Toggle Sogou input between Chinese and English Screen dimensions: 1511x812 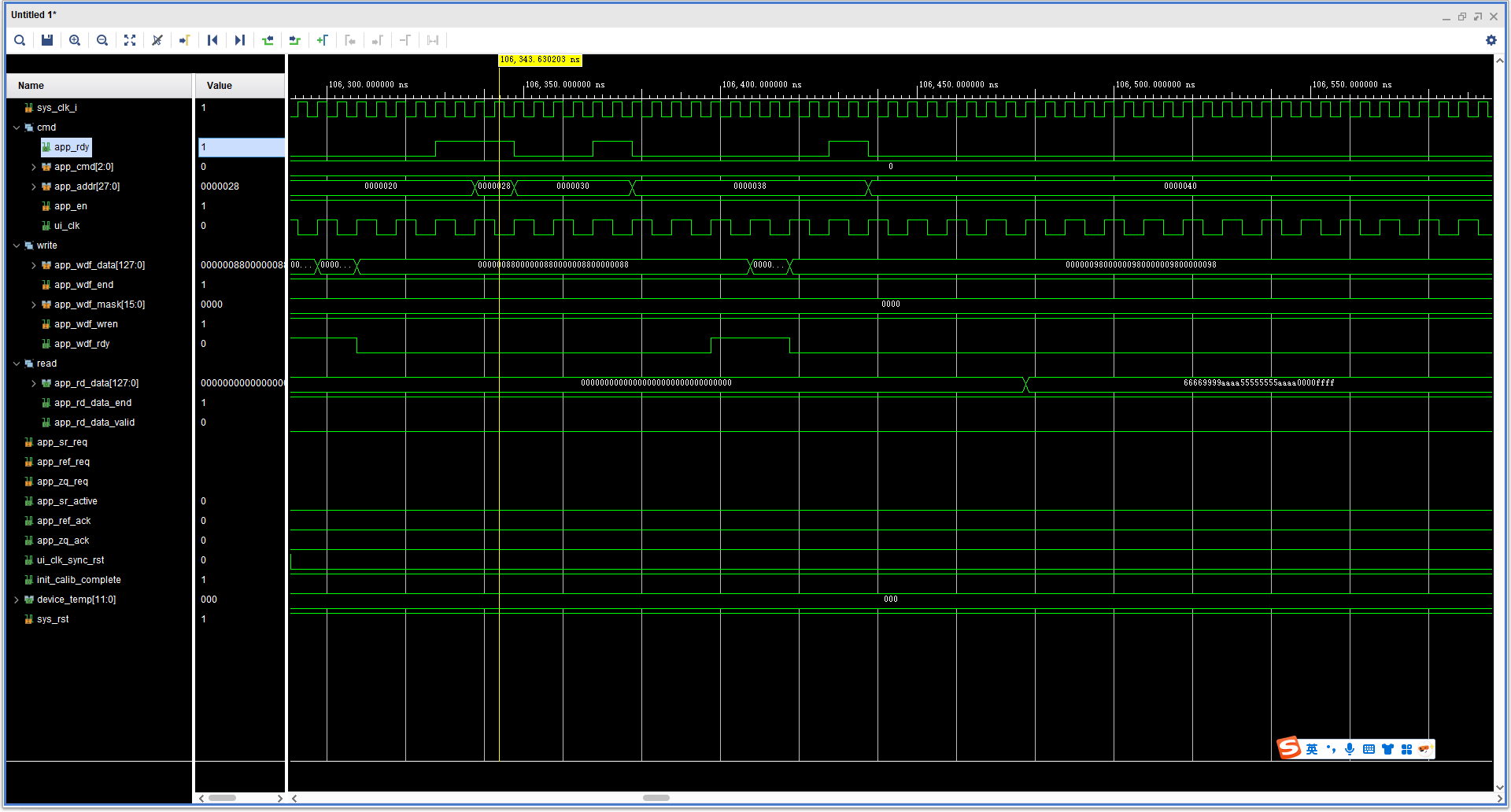click(1312, 748)
